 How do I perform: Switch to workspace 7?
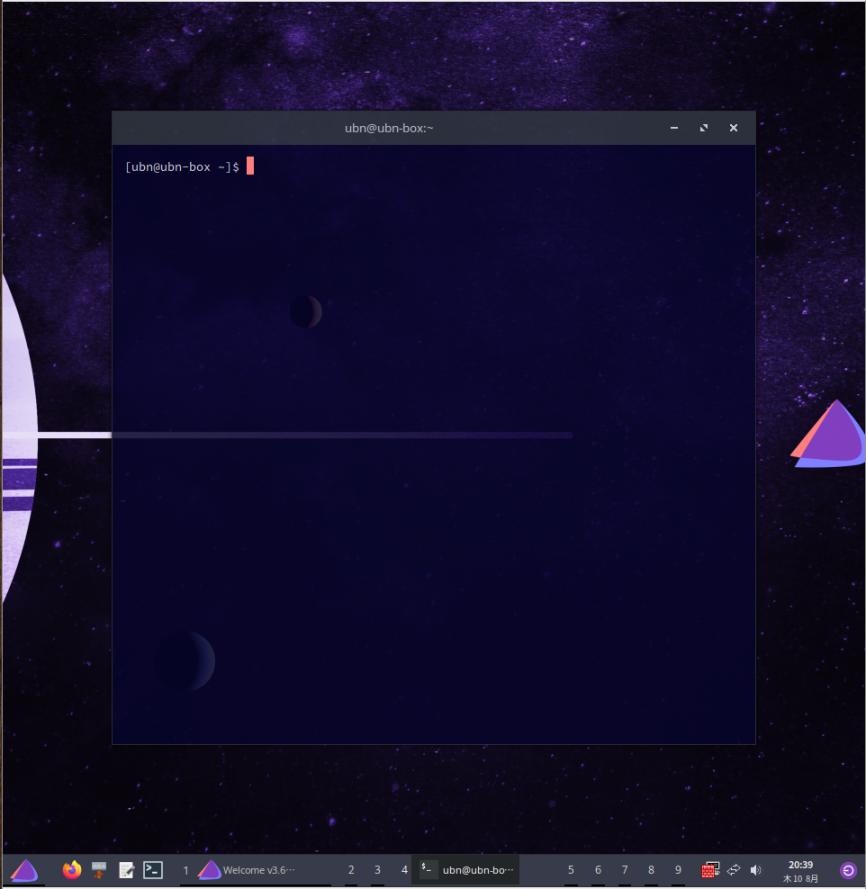(x=624, y=870)
